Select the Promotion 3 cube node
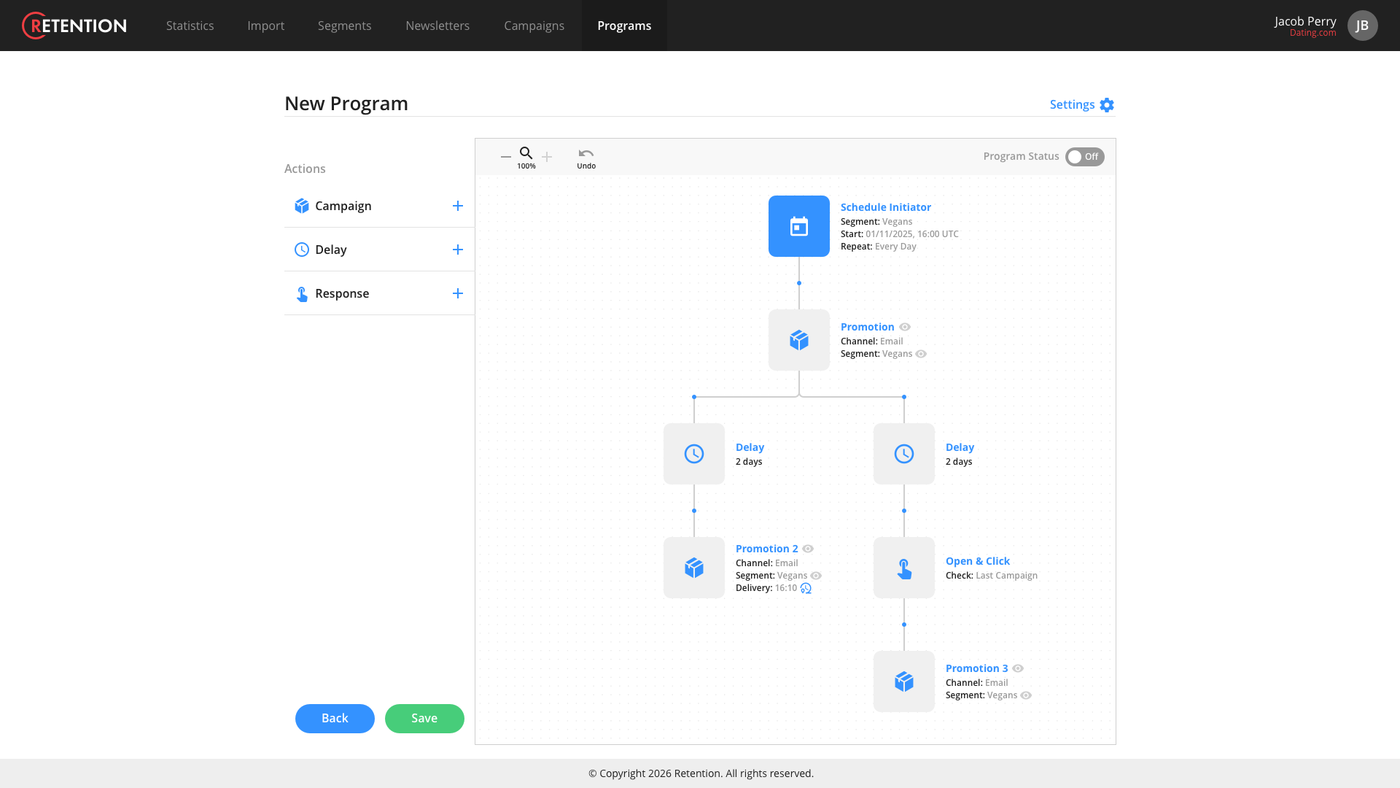 [904, 682]
